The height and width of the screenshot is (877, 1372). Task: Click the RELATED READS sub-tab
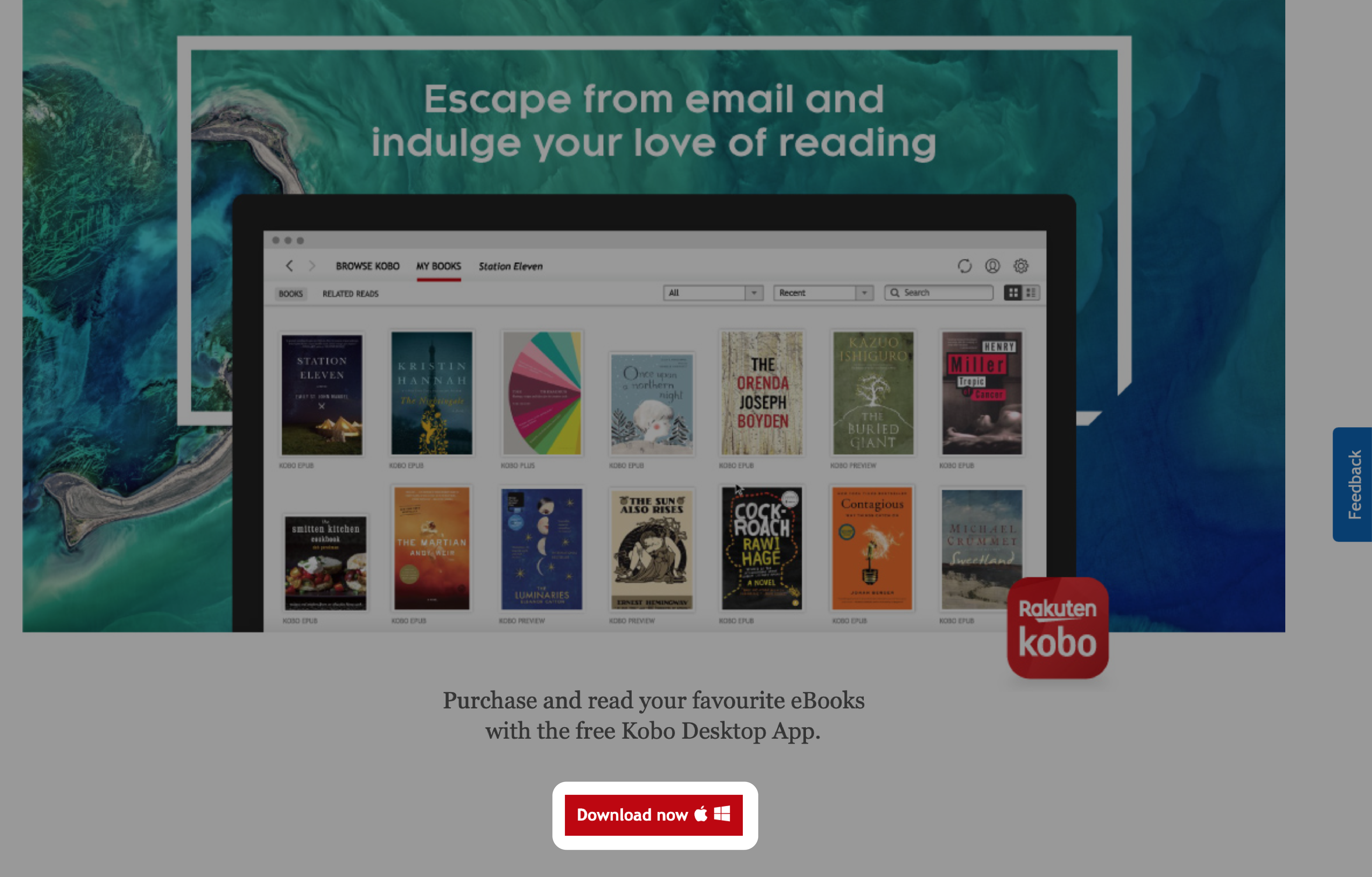click(349, 292)
